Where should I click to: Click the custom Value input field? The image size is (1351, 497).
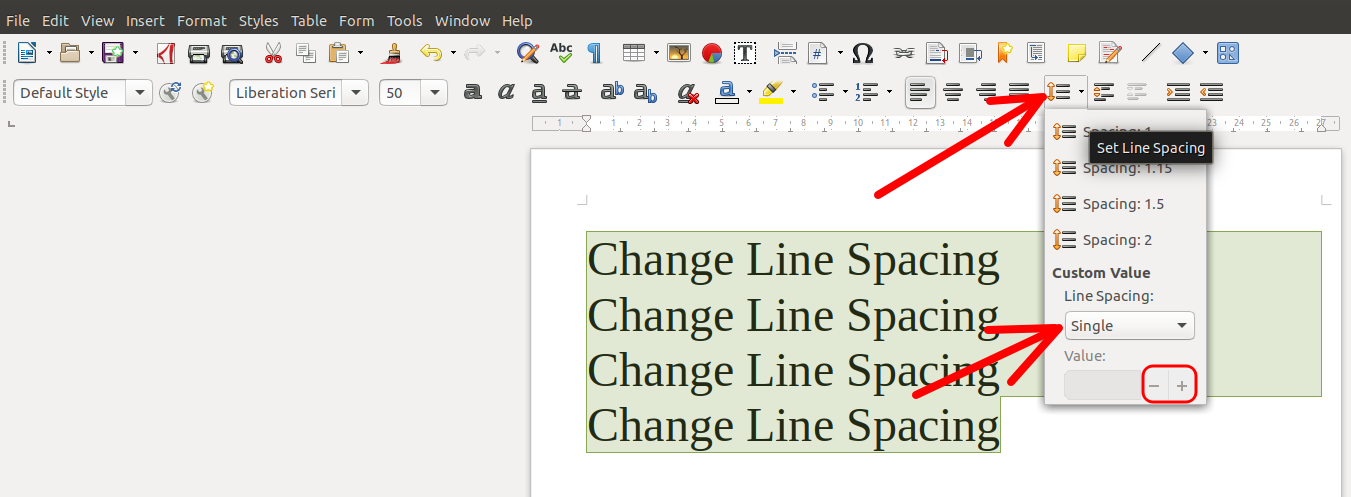pyautogui.click(x=1103, y=385)
